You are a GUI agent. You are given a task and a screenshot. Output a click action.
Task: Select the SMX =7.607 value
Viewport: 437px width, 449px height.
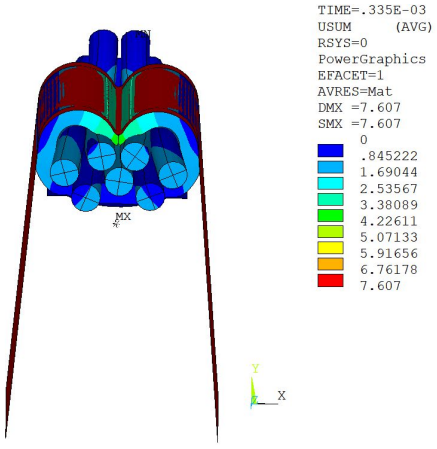pos(359,124)
